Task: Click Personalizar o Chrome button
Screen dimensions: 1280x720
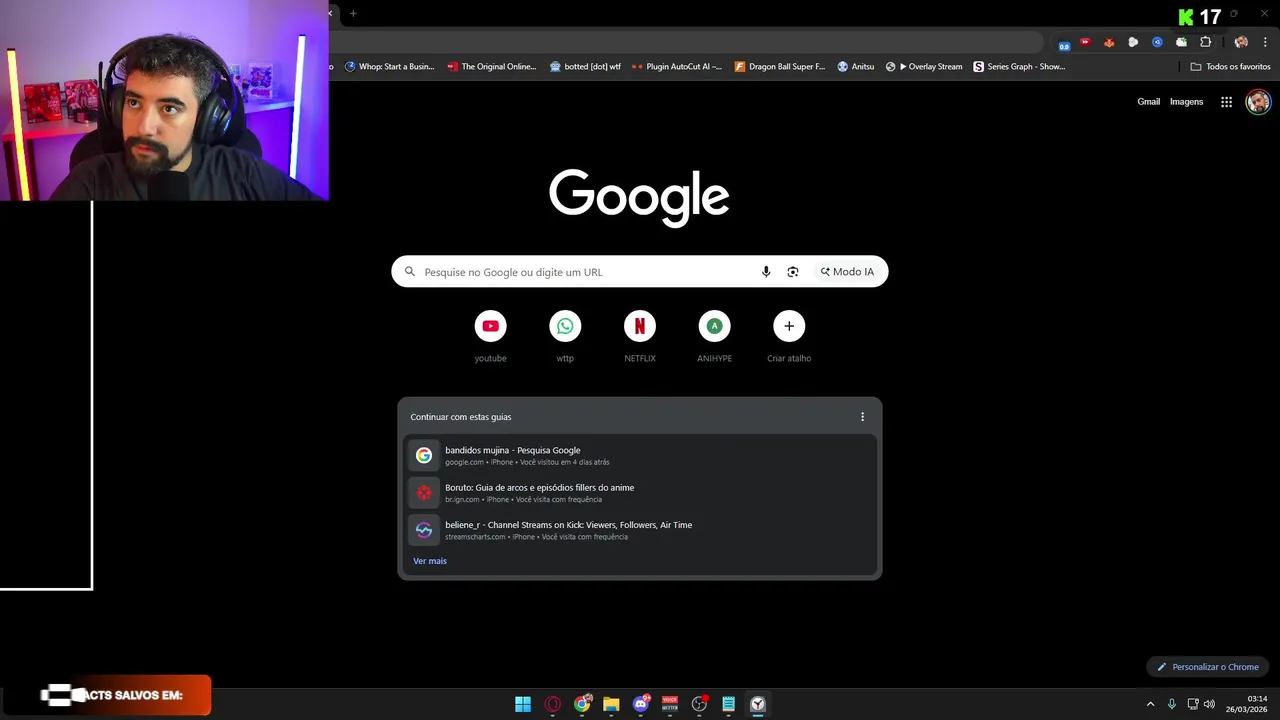Action: (1207, 667)
